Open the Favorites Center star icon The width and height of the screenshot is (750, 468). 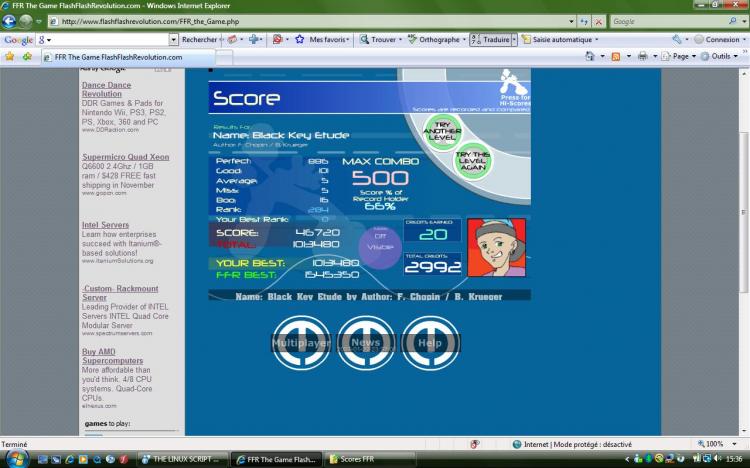[x=9, y=56]
